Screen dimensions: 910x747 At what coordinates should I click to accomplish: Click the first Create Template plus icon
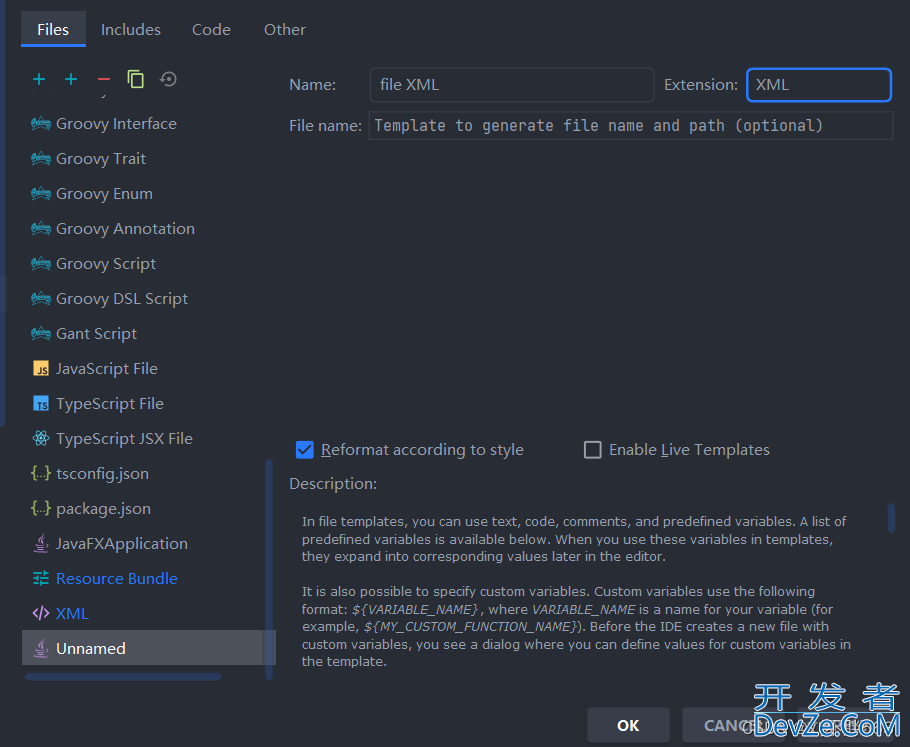pyautogui.click(x=39, y=79)
